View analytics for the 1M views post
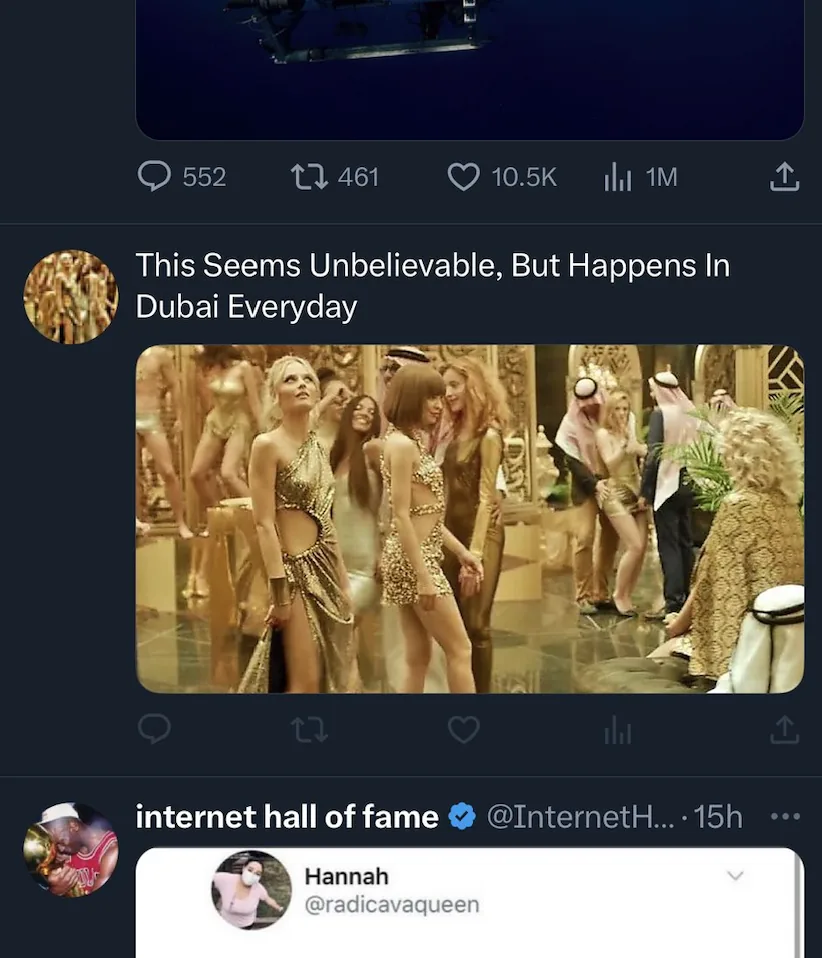This screenshot has width=822, height=958. click(x=617, y=177)
